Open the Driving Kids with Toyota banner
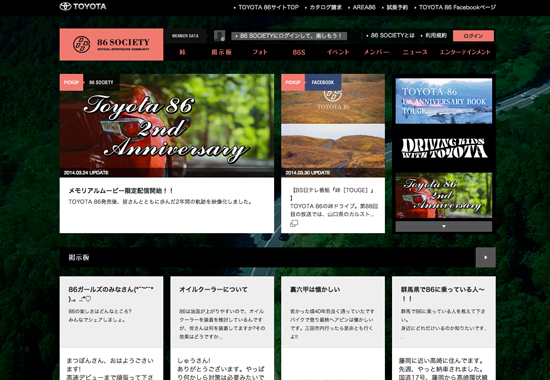This screenshot has height=380, width=550. [444, 148]
